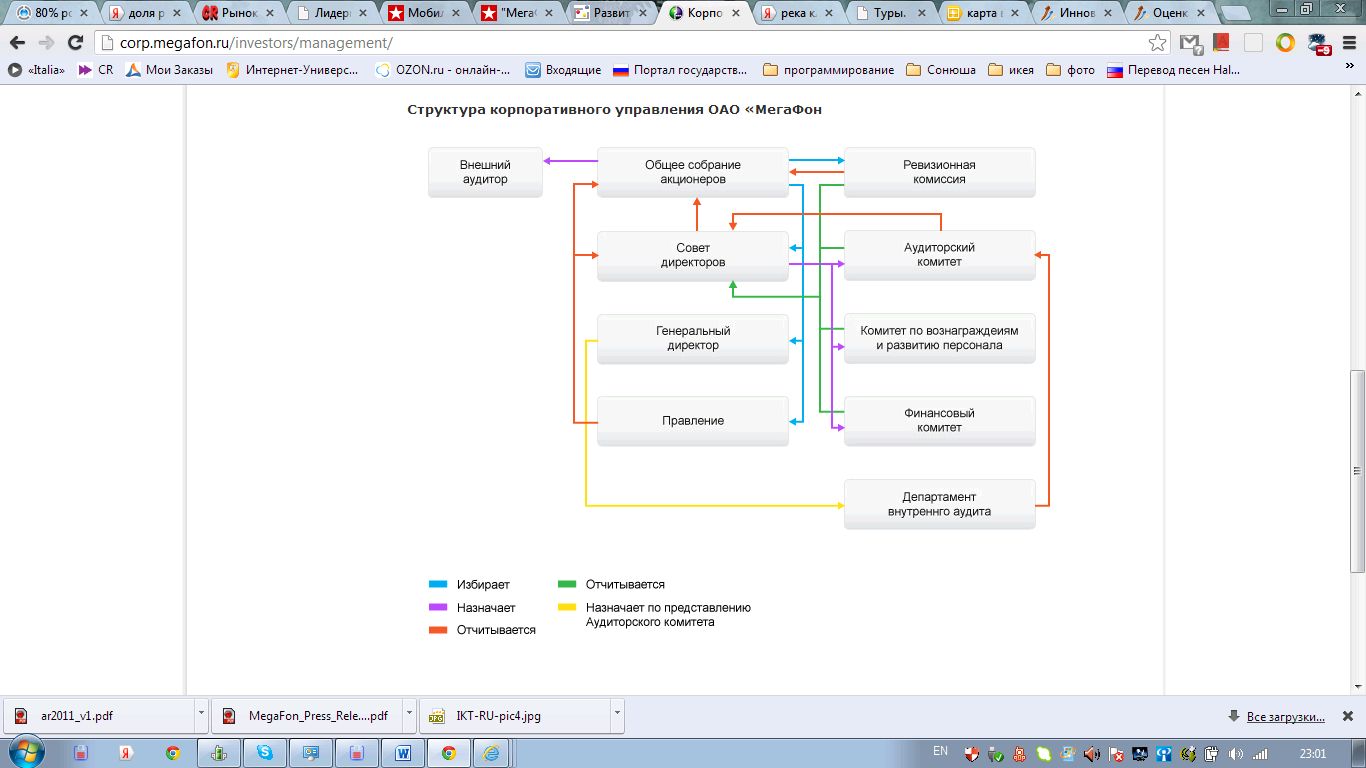
Task: Open the Gmail extension icon
Action: coord(1189,43)
